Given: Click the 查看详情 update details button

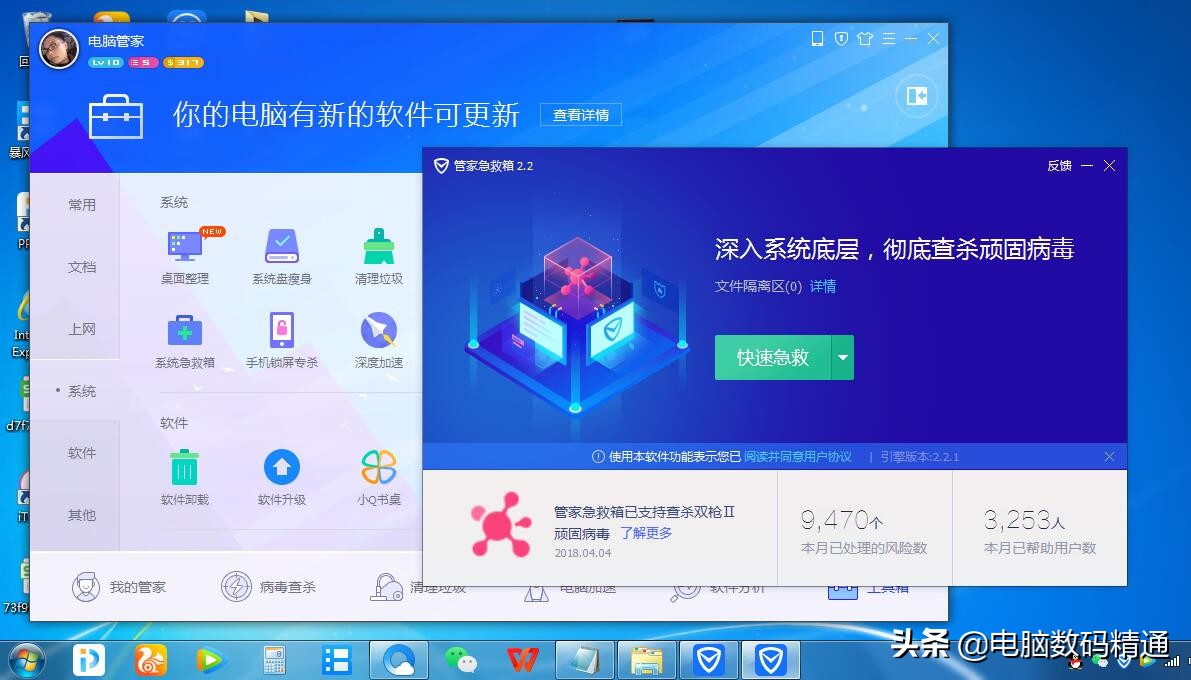Looking at the screenshot, I should (x=581, y=114).
